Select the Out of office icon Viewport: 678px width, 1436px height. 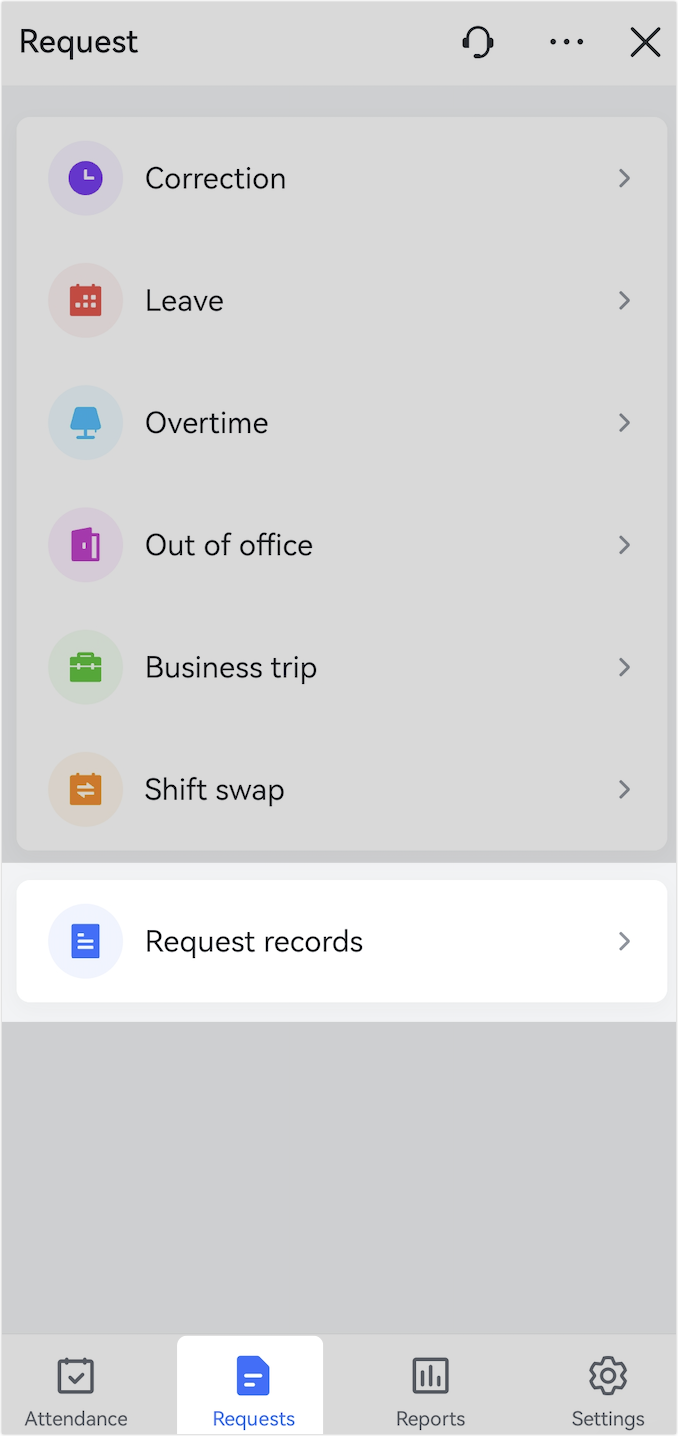click(x=85, y=544)
